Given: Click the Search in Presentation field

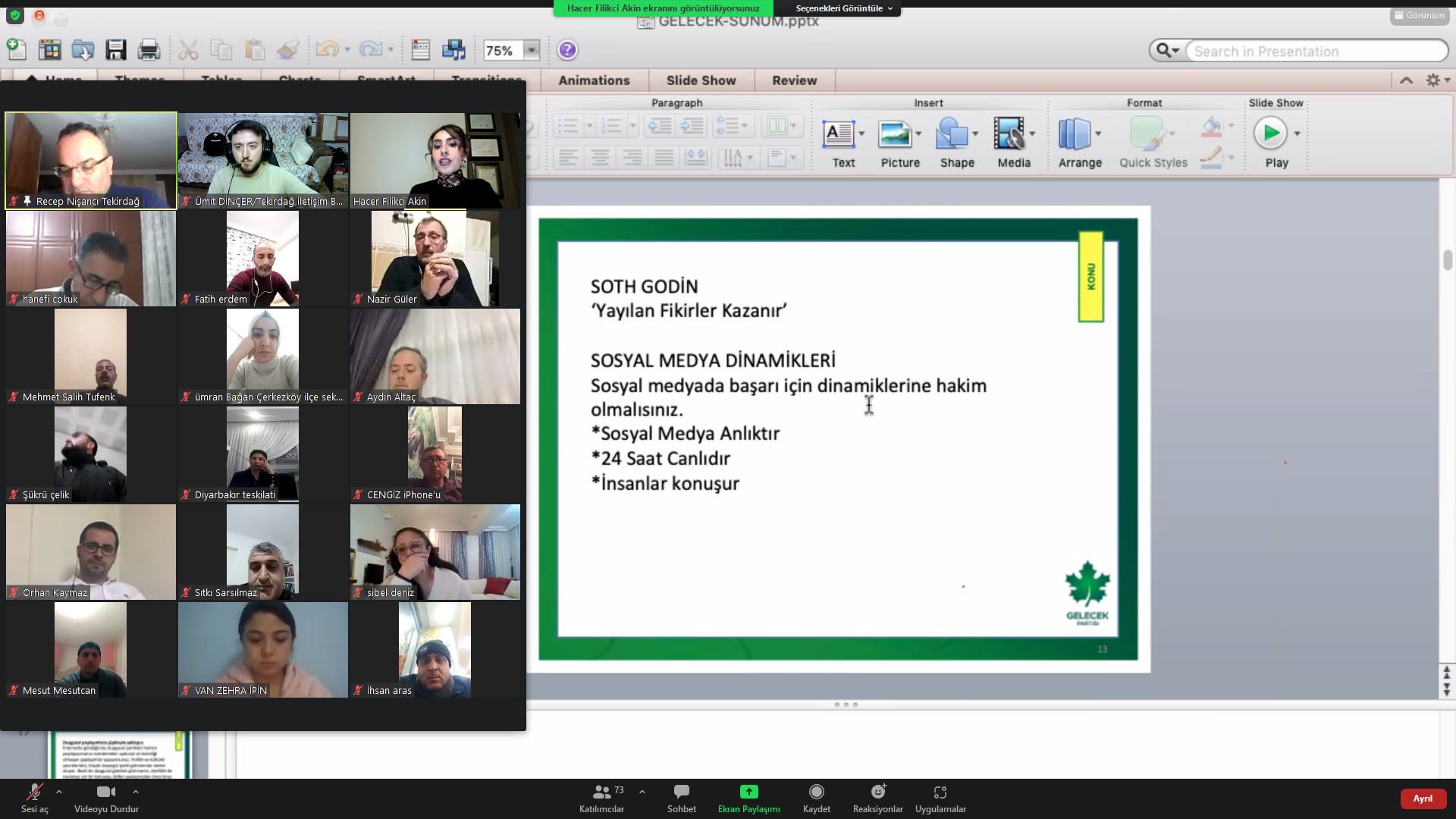Looking at the screenshot, I should tap(1316, 51).
